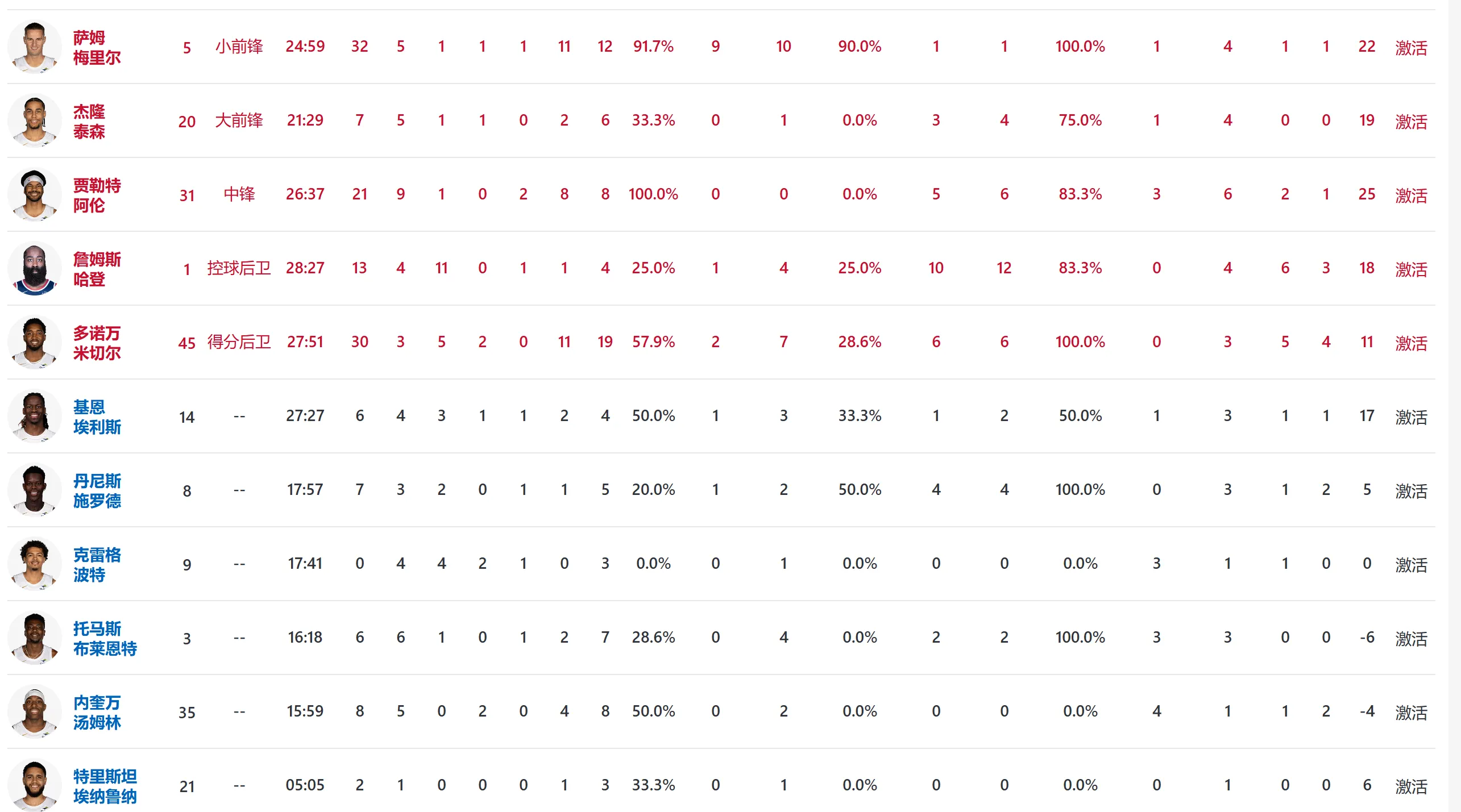
Task: Click 激活 status in 贾勒特 阿伦's row
Action: [x=1411, y=195]
